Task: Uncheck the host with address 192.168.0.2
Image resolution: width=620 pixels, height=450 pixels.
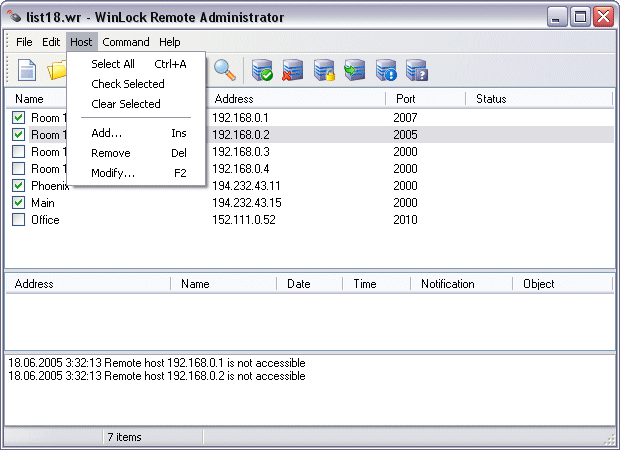Action: [18, 134]
